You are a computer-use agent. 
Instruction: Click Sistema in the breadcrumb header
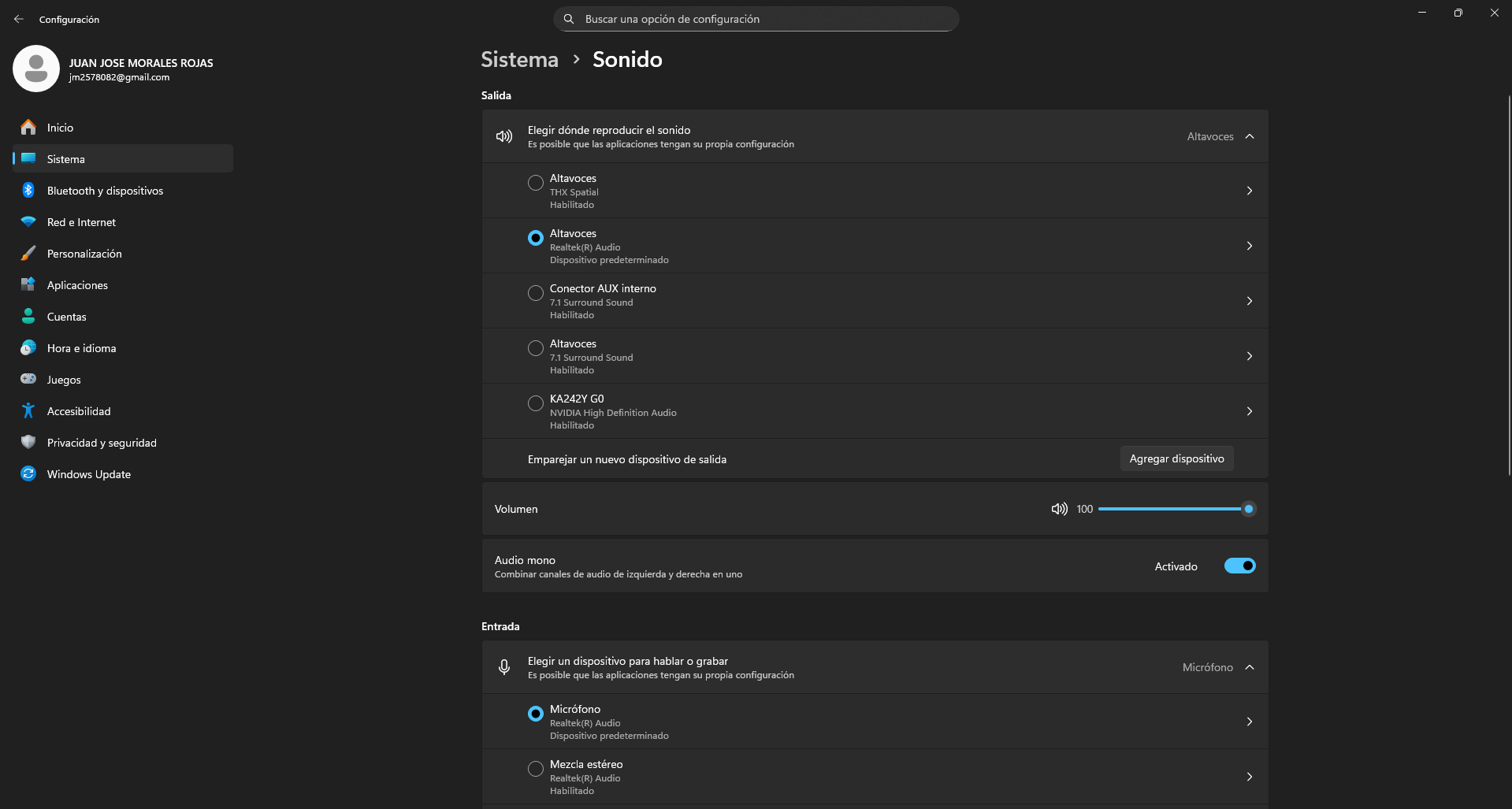[519, 59]
